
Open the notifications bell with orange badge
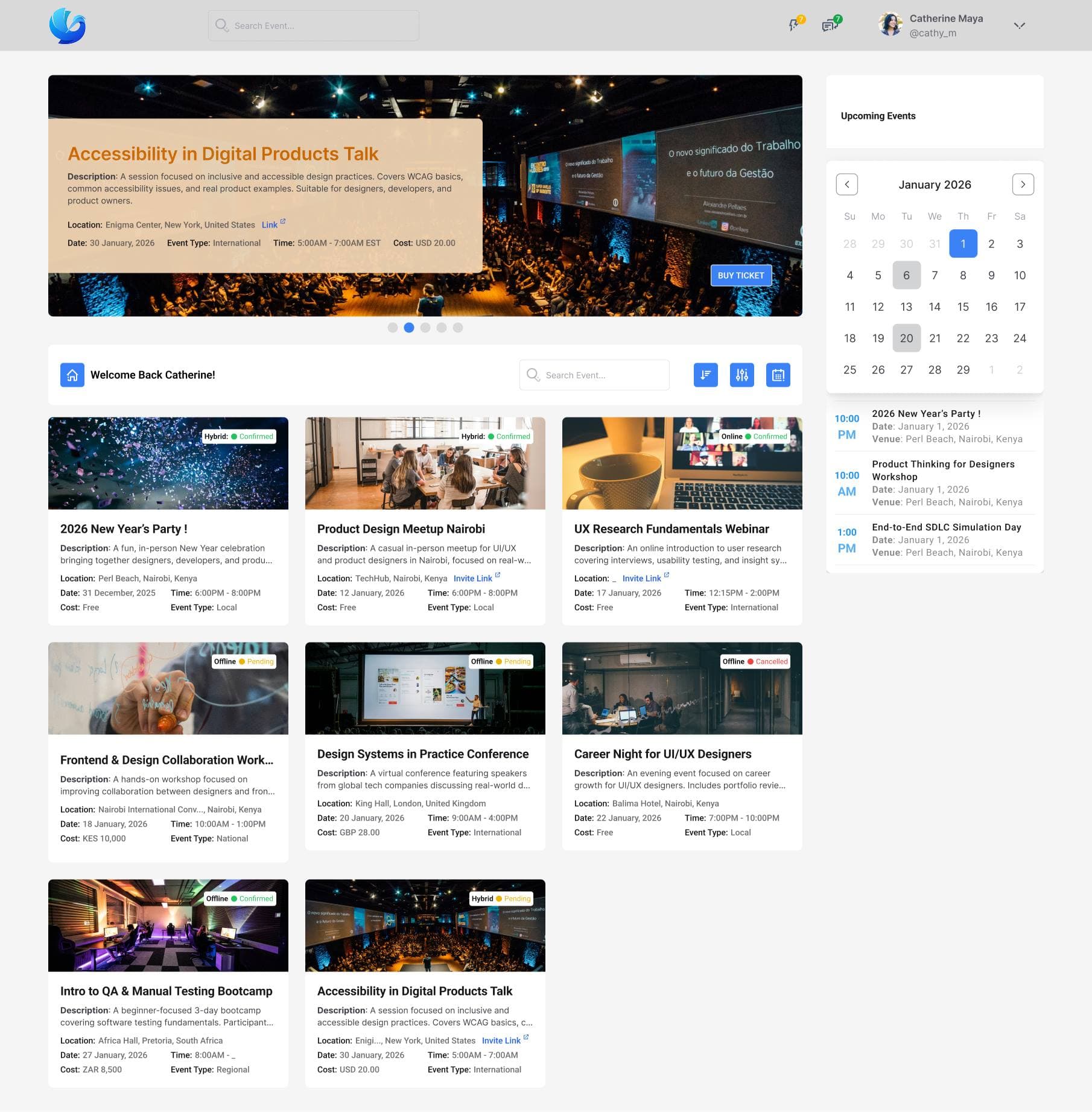tap(796, 24)
